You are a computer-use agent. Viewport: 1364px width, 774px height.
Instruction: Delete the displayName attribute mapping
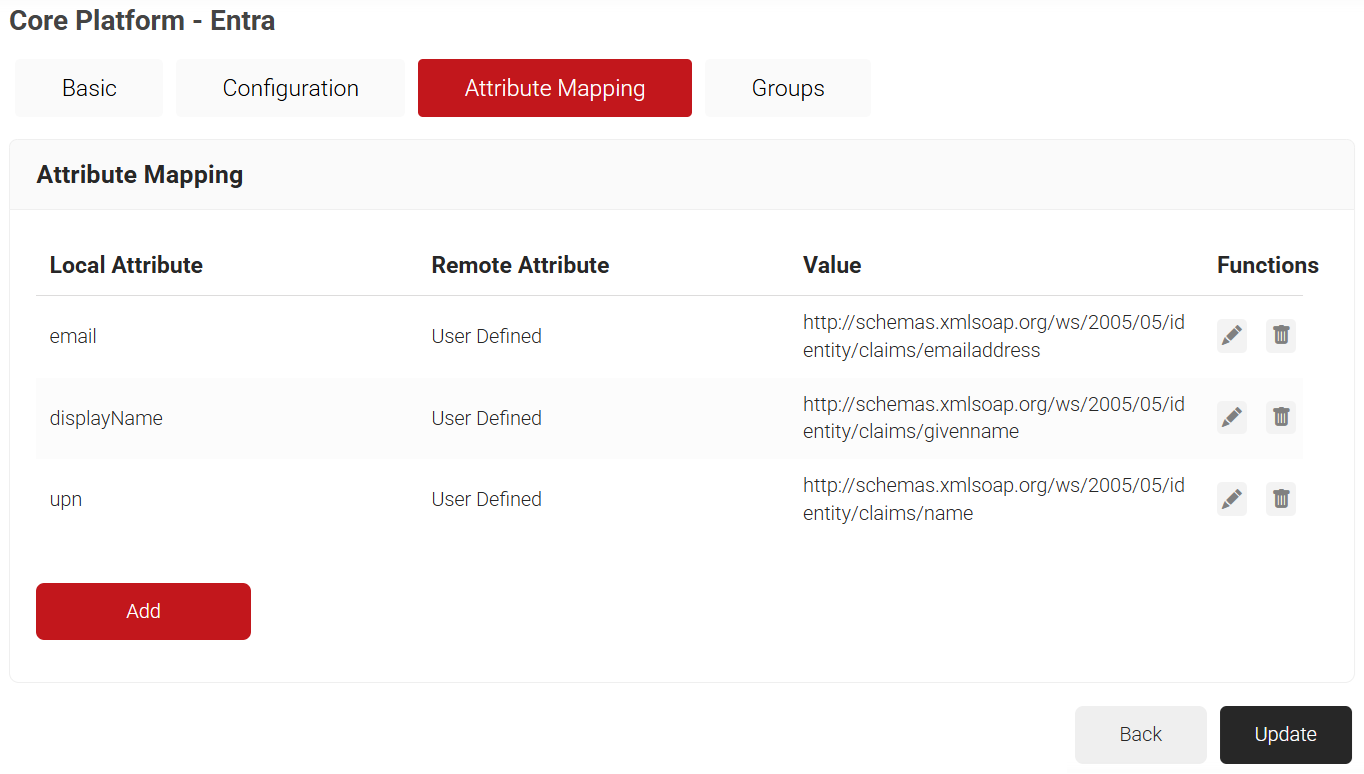tap(1281, 417)
